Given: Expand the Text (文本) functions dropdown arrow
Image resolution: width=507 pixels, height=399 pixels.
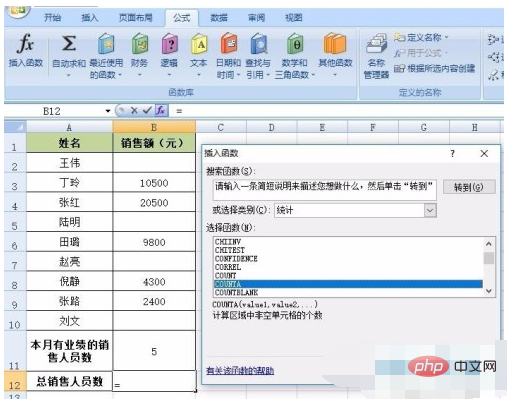Looking at the screenshot, I should coord(199,75).
